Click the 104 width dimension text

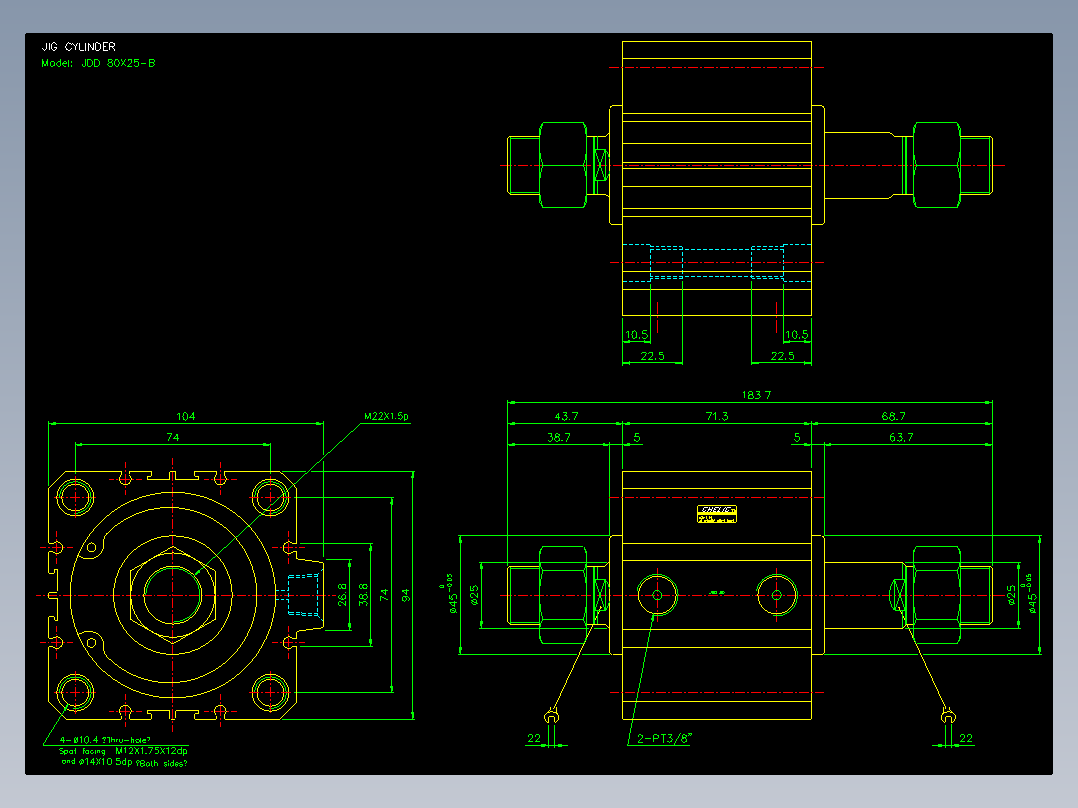coord(186,416)
